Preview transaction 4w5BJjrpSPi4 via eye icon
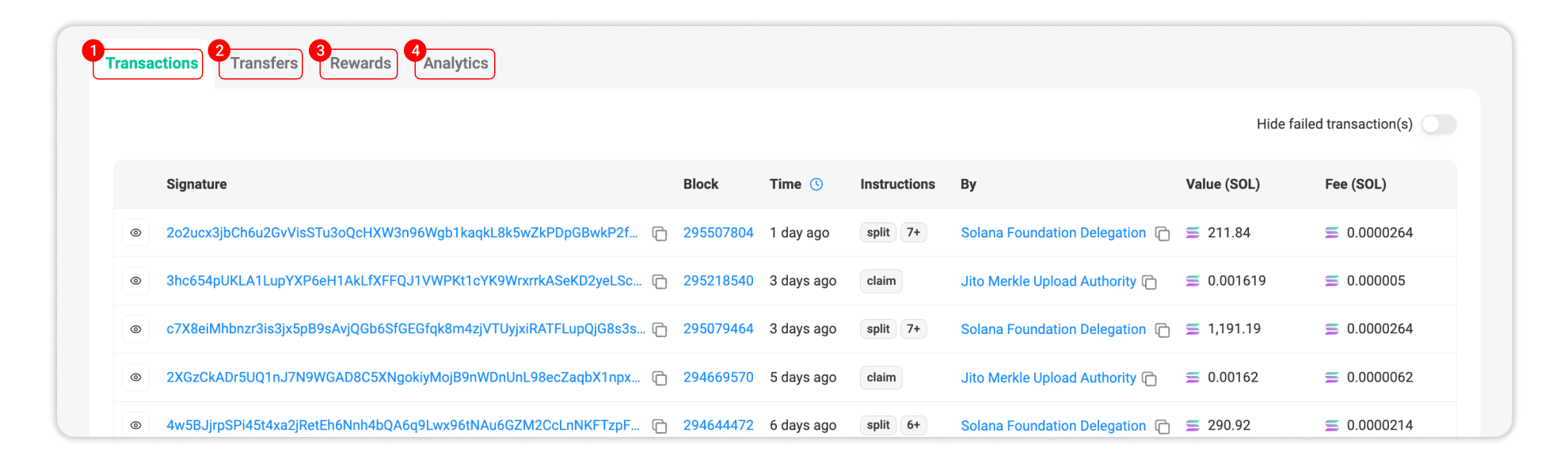 tap(136, 425)
